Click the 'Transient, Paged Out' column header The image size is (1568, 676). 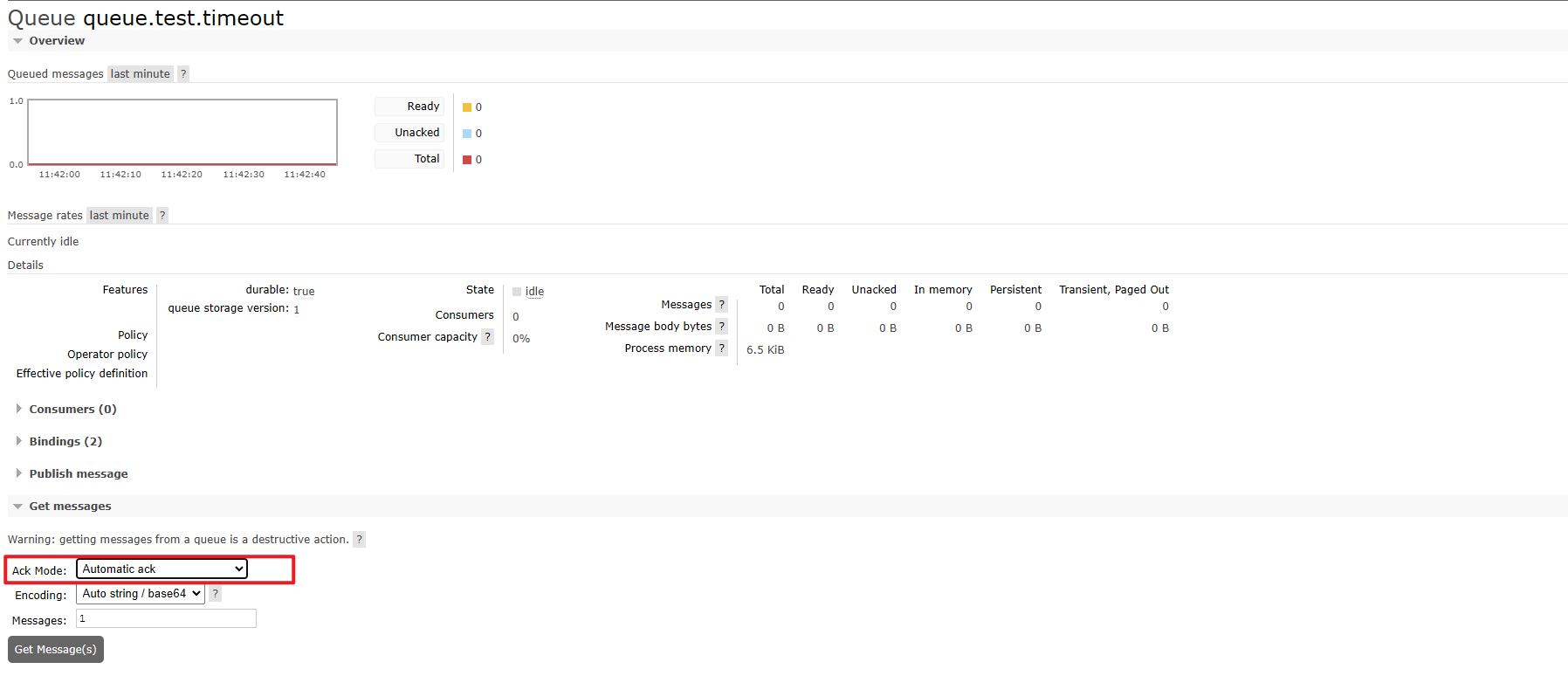[1114, 290]
